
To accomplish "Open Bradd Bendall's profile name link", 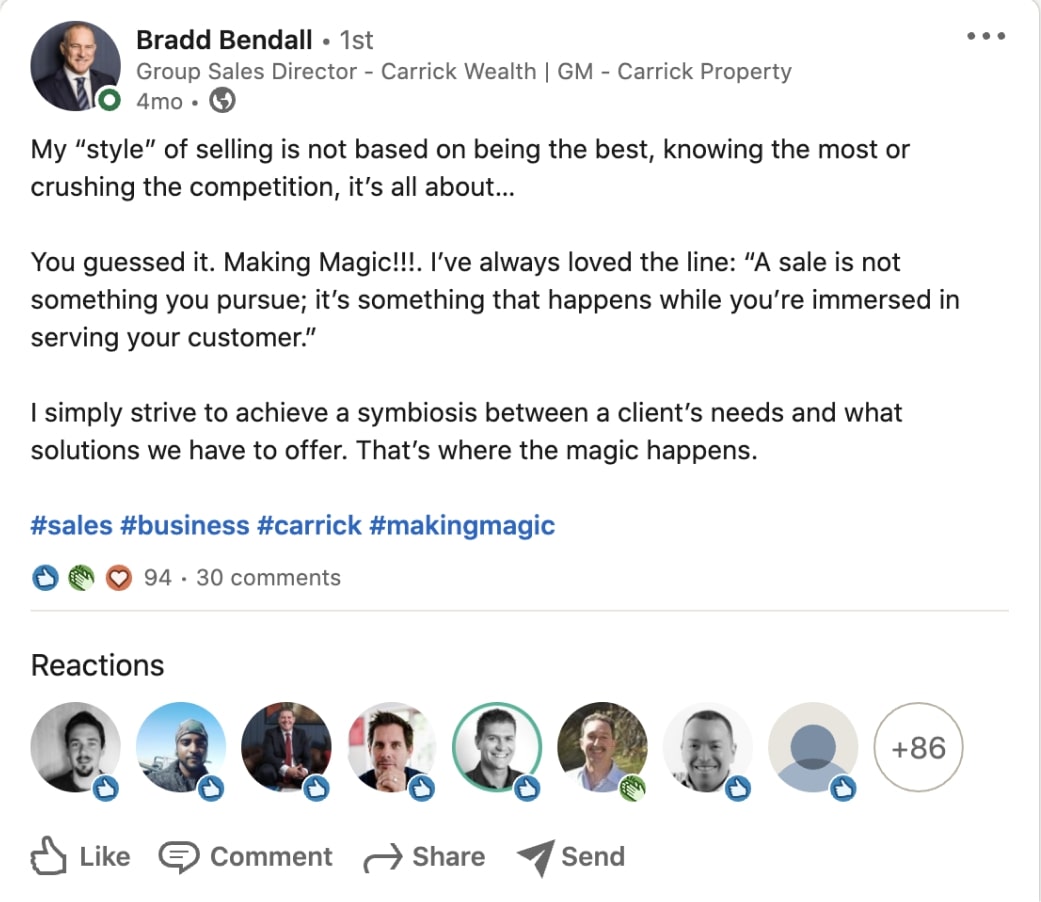I will click(224, 40).
